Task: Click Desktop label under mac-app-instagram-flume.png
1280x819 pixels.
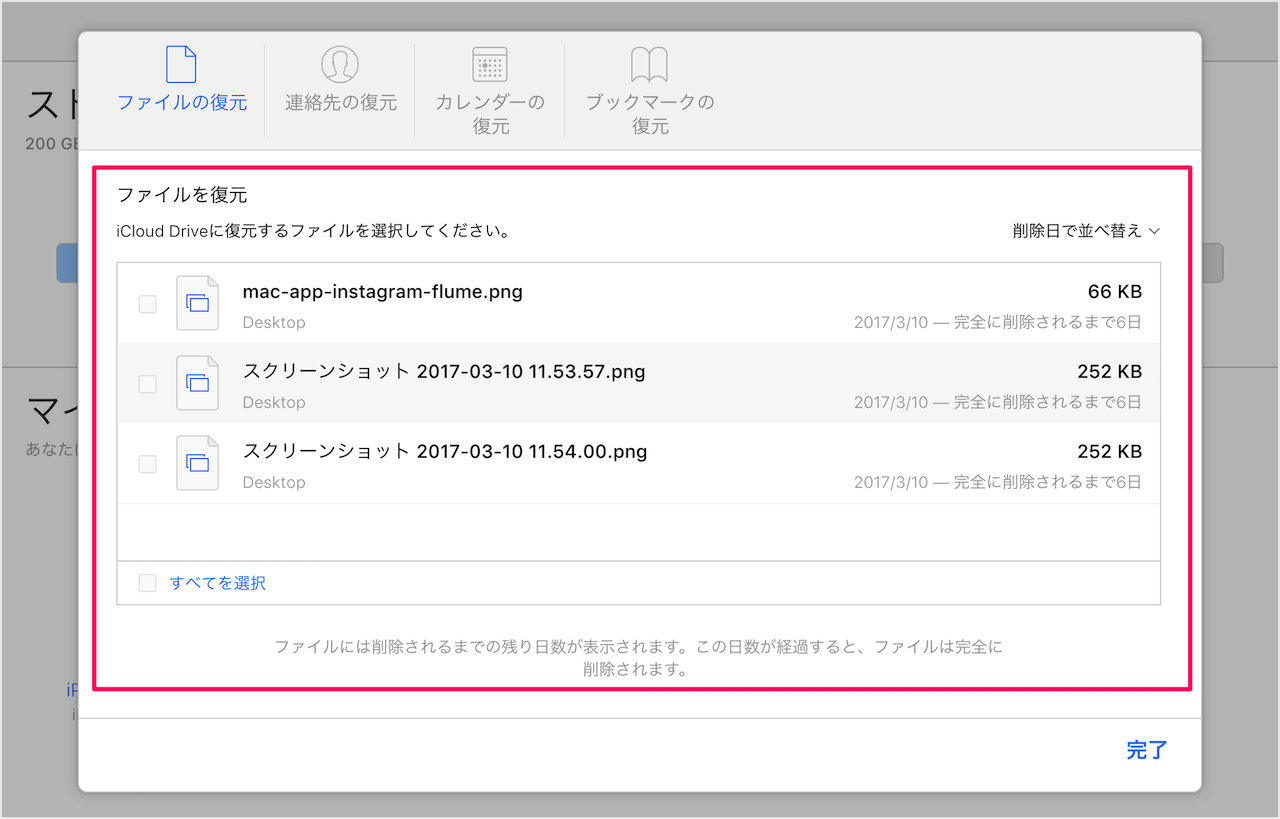Action: tap(274, 323)
